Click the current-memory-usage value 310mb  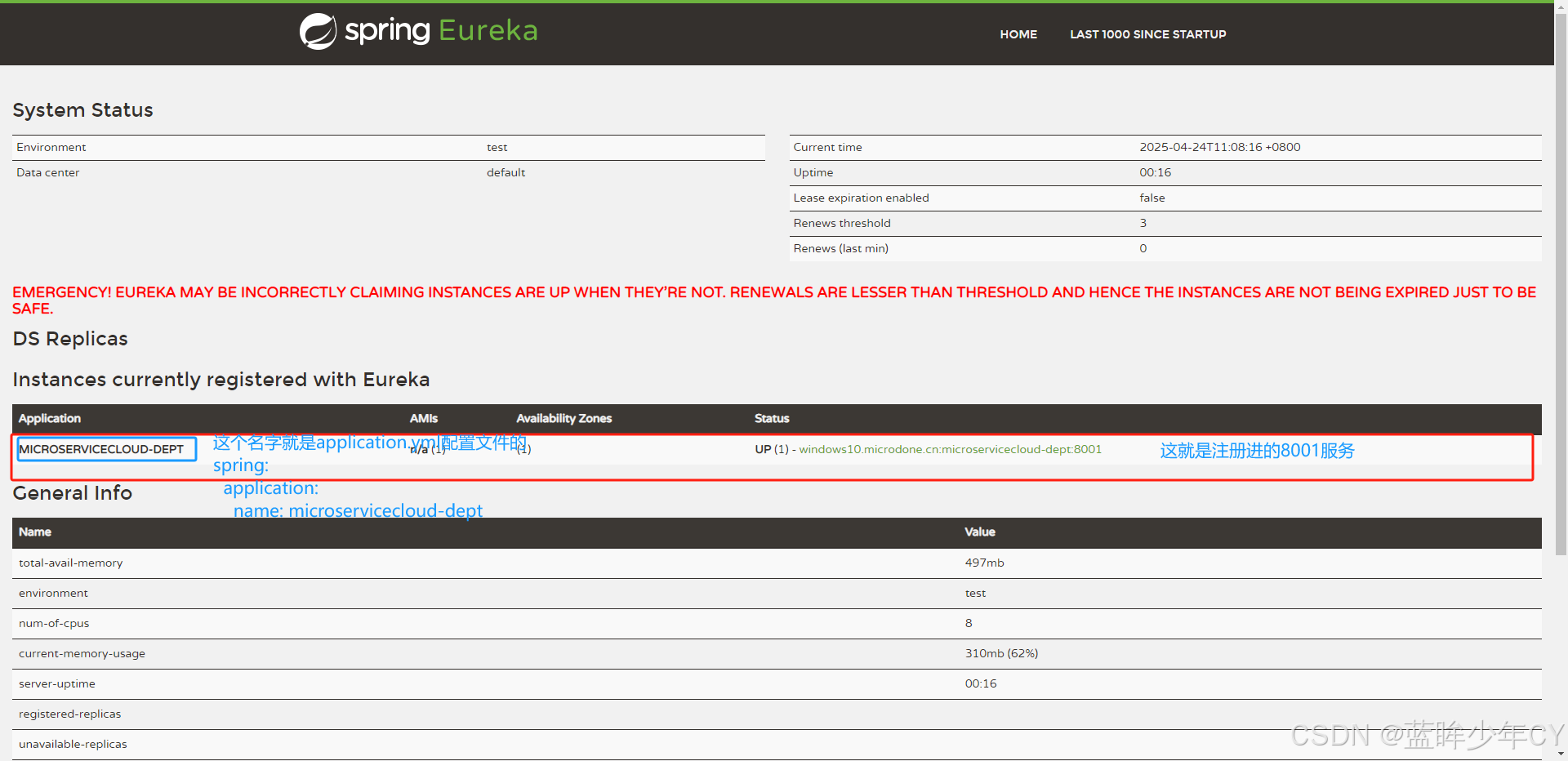pos(1000,653)
